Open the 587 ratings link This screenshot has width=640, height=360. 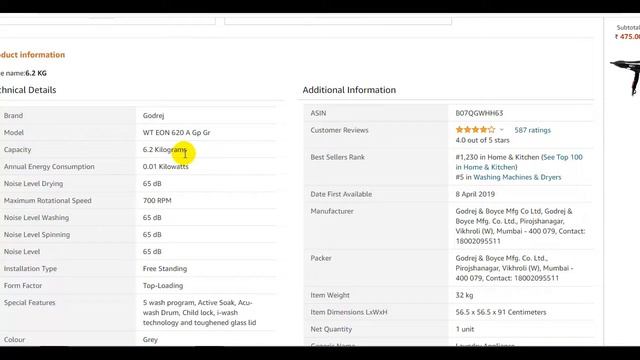coord(532,130)
